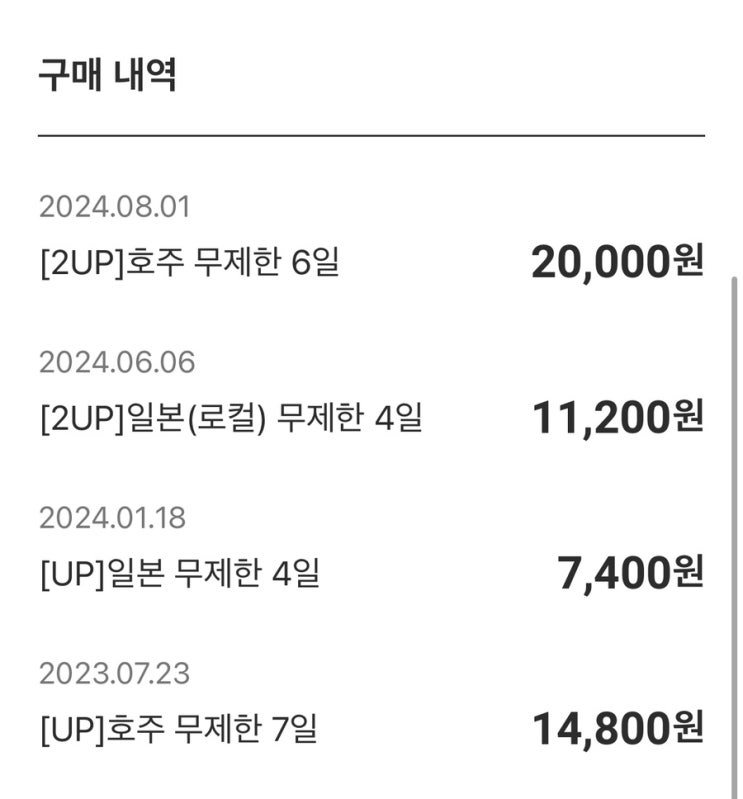Open [2UP]호주 무제한 6일 purchase
This screenshot has height=799, width=743.
point(190,262)
